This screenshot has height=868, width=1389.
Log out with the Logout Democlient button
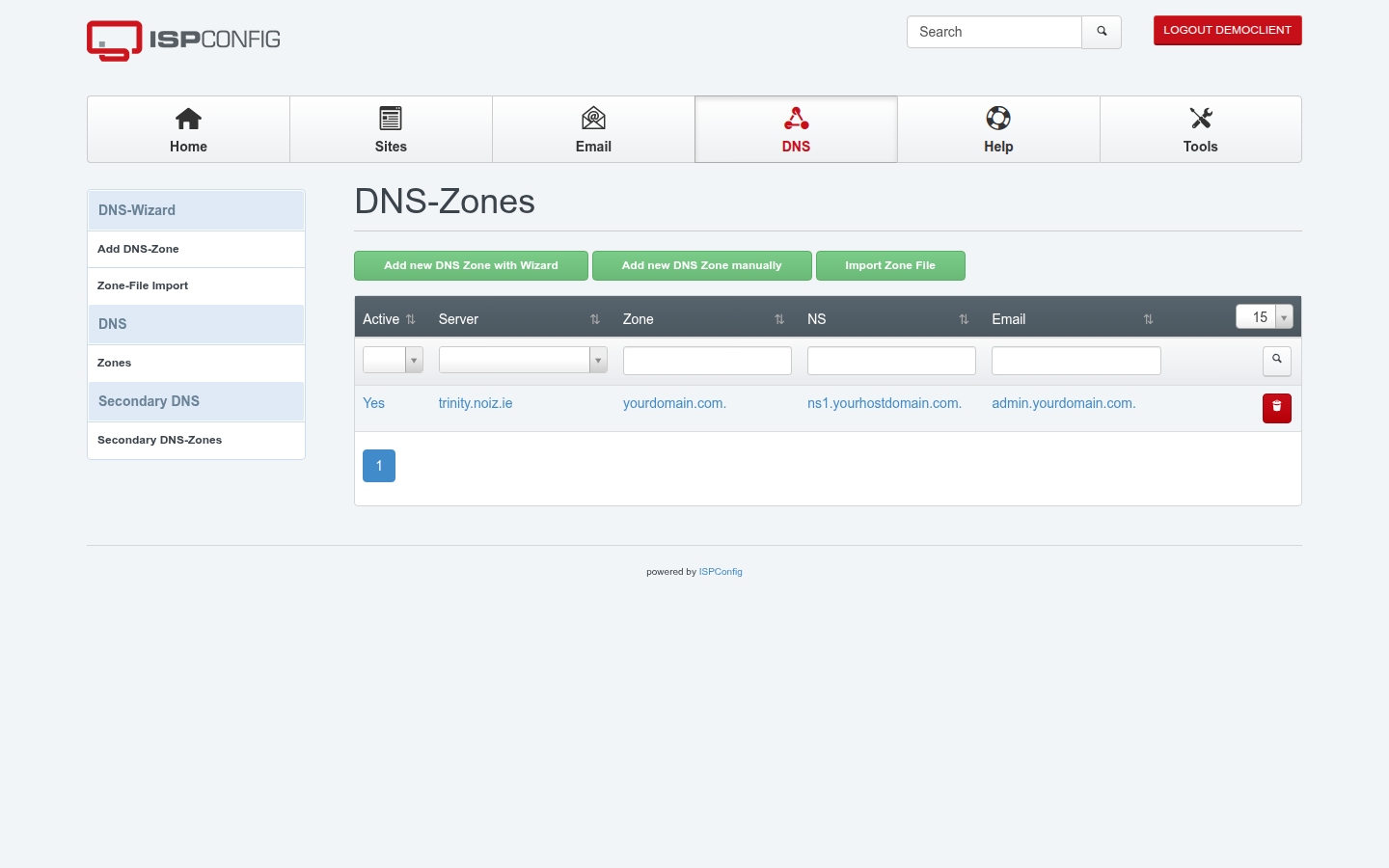[1228, 30]
